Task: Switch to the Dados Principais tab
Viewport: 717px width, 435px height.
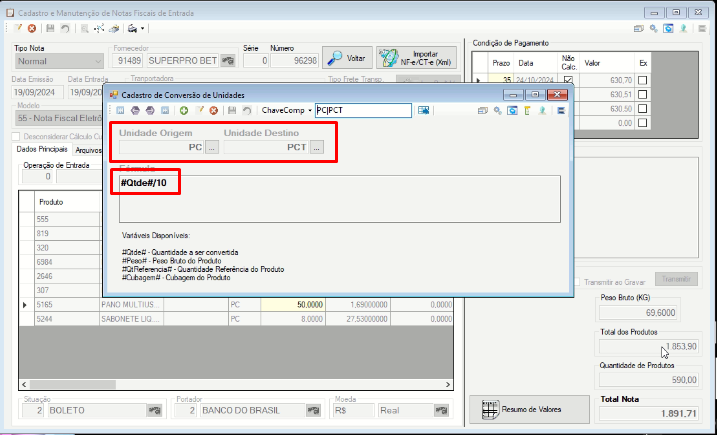Action: point(42,150)
